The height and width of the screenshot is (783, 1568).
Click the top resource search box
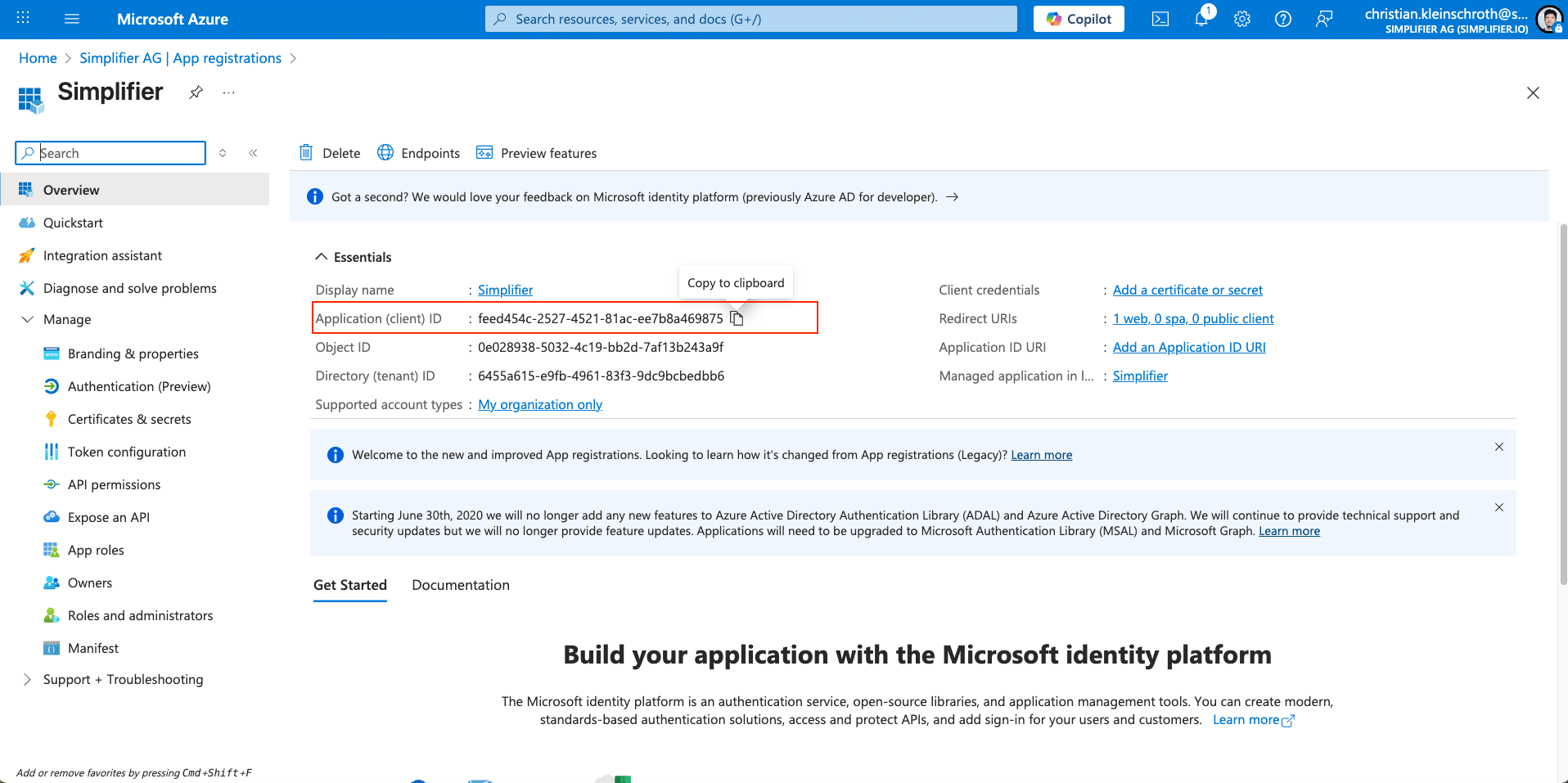(750, 19)
